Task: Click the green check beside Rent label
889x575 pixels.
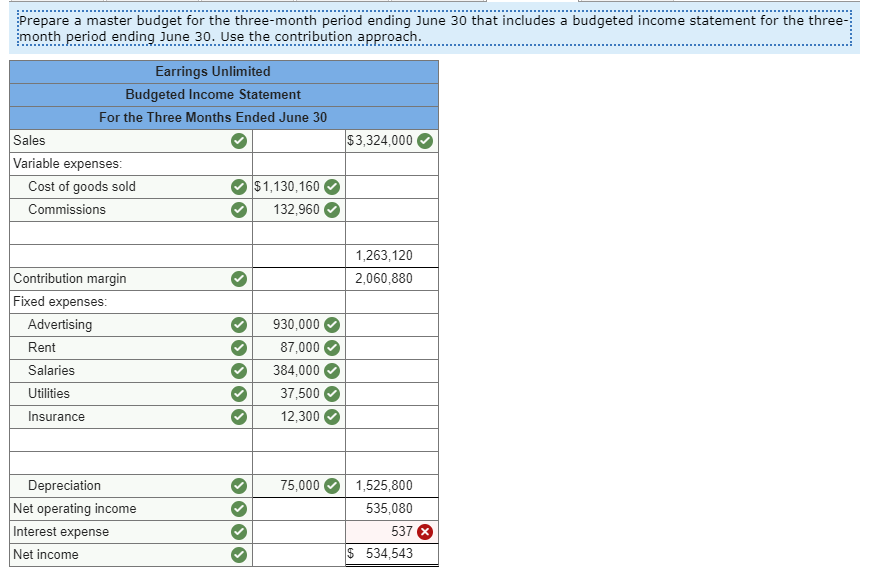Action: (239, 348)
